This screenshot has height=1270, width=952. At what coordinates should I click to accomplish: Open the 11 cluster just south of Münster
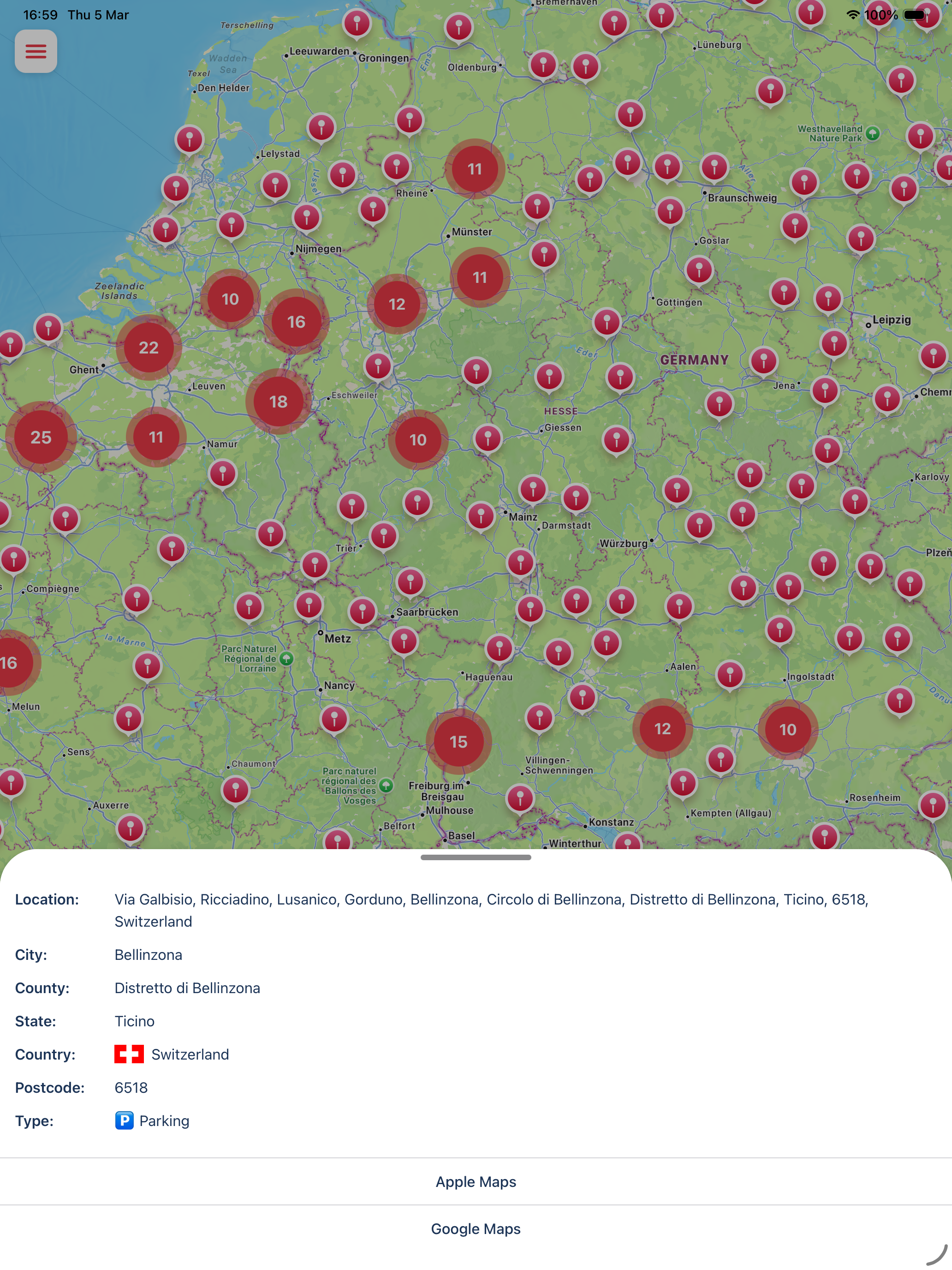point(480,278)
